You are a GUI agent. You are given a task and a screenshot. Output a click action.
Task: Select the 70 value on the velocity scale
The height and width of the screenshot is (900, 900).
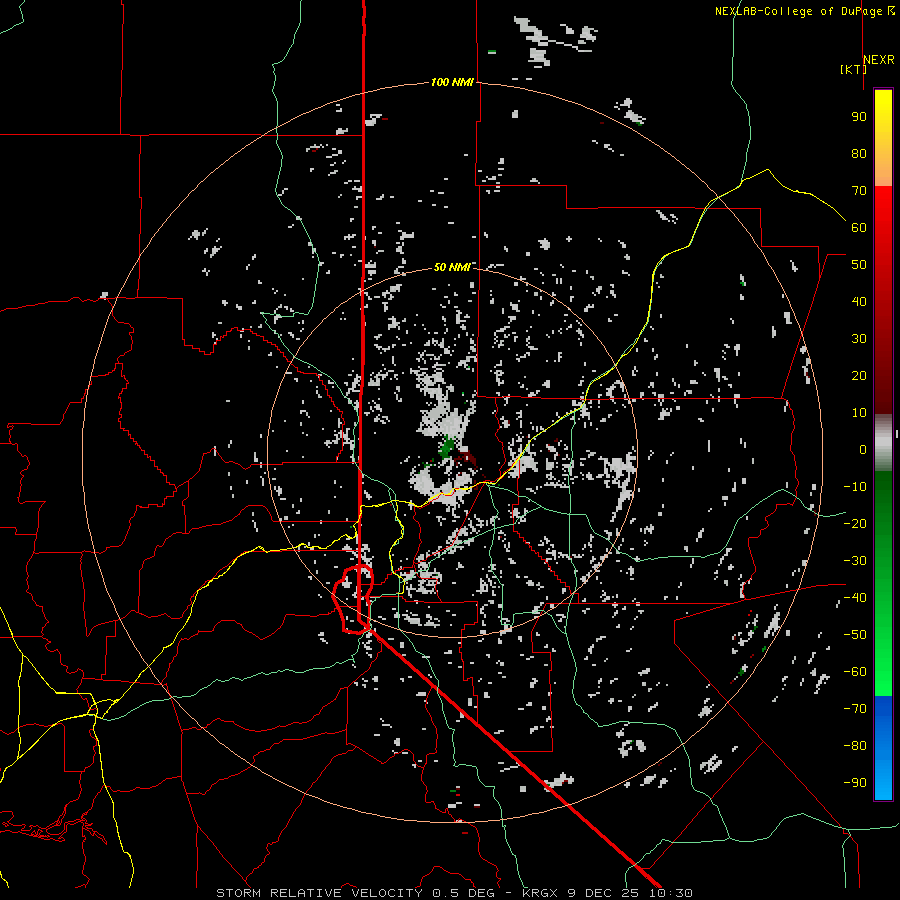[x=859, y=191]
